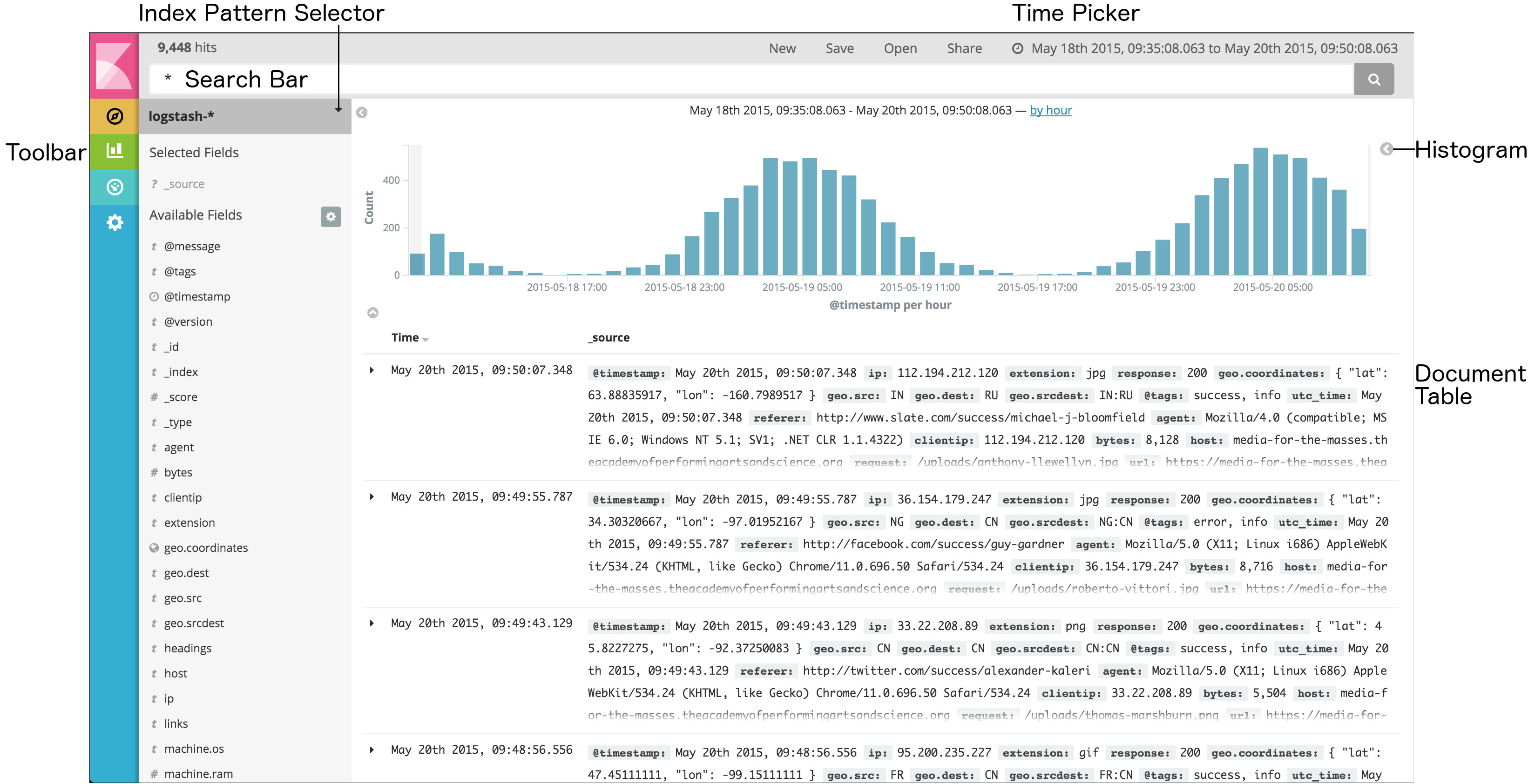1535x784 pixels.
Task: Expand the 09:49:43.129 document row
Action: [x=372, y=623]
